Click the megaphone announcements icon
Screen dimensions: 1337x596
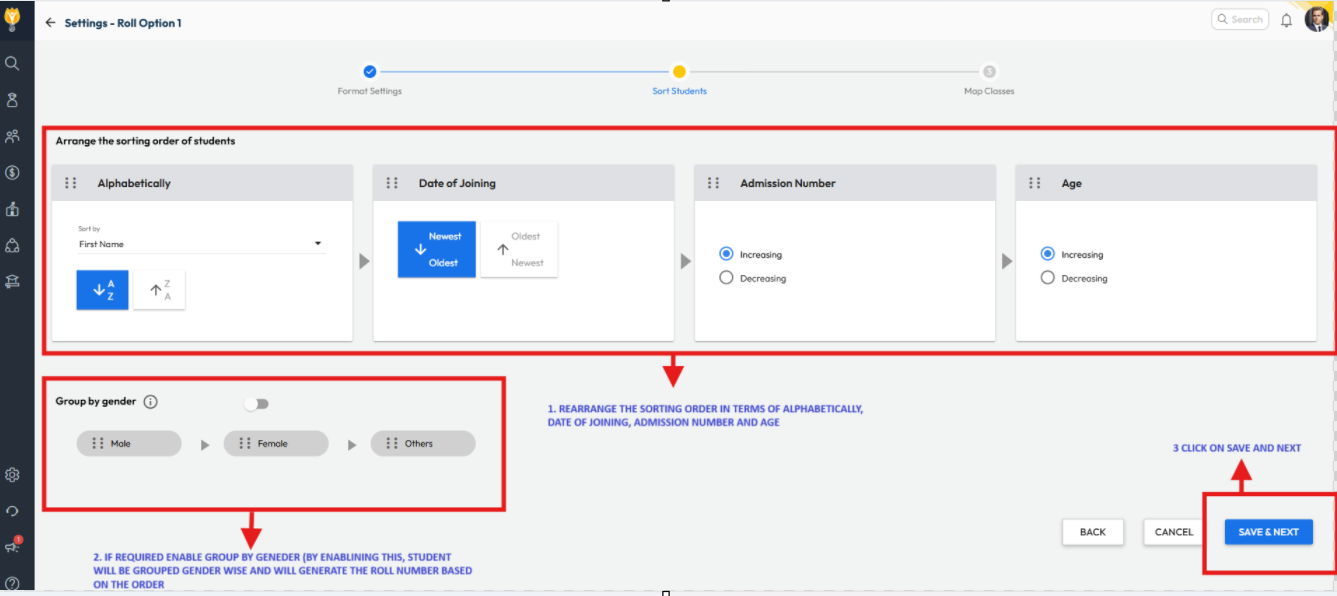12,547
